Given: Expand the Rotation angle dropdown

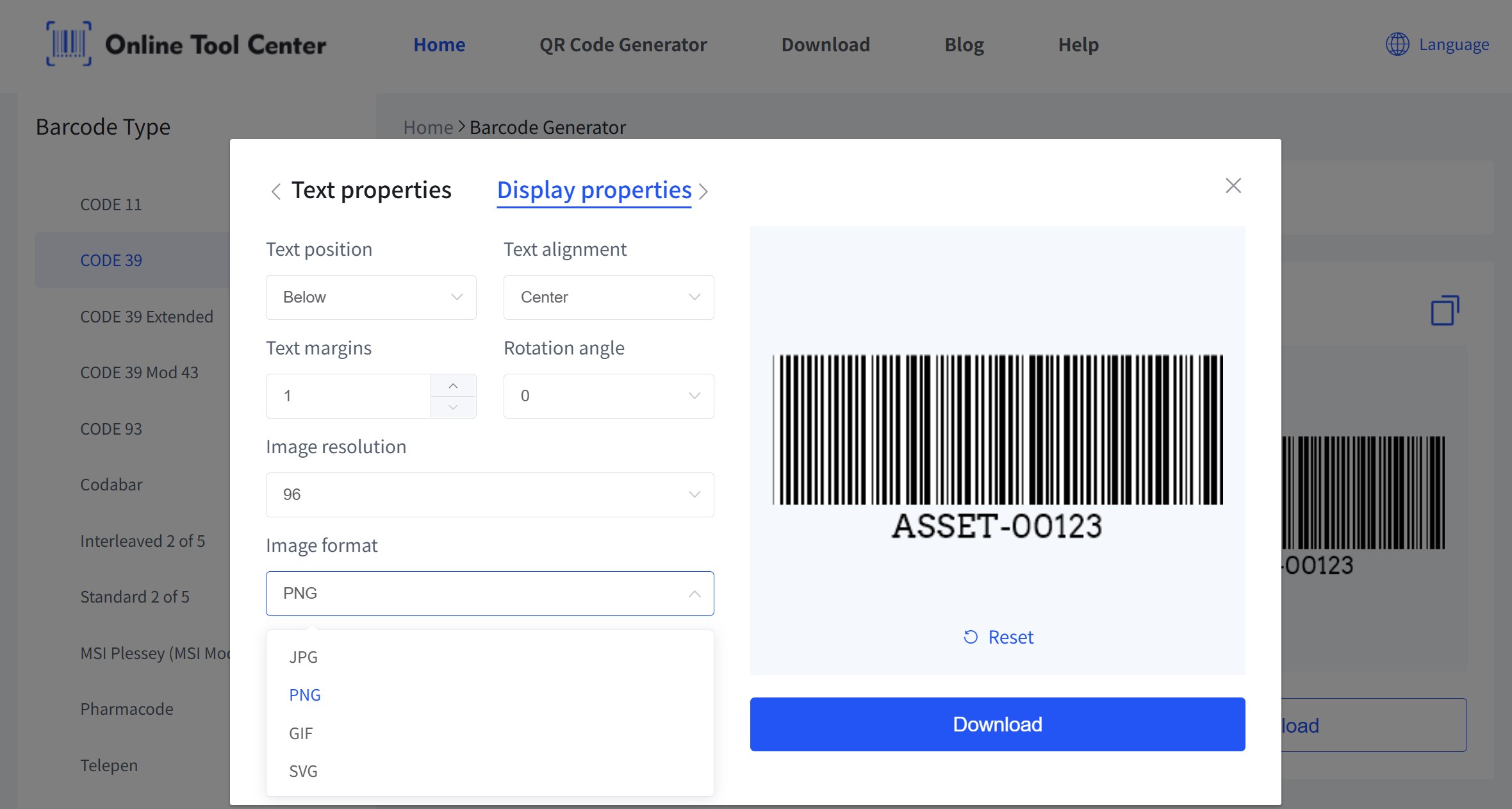Looking at the screenshot, I should click(608, 396).
